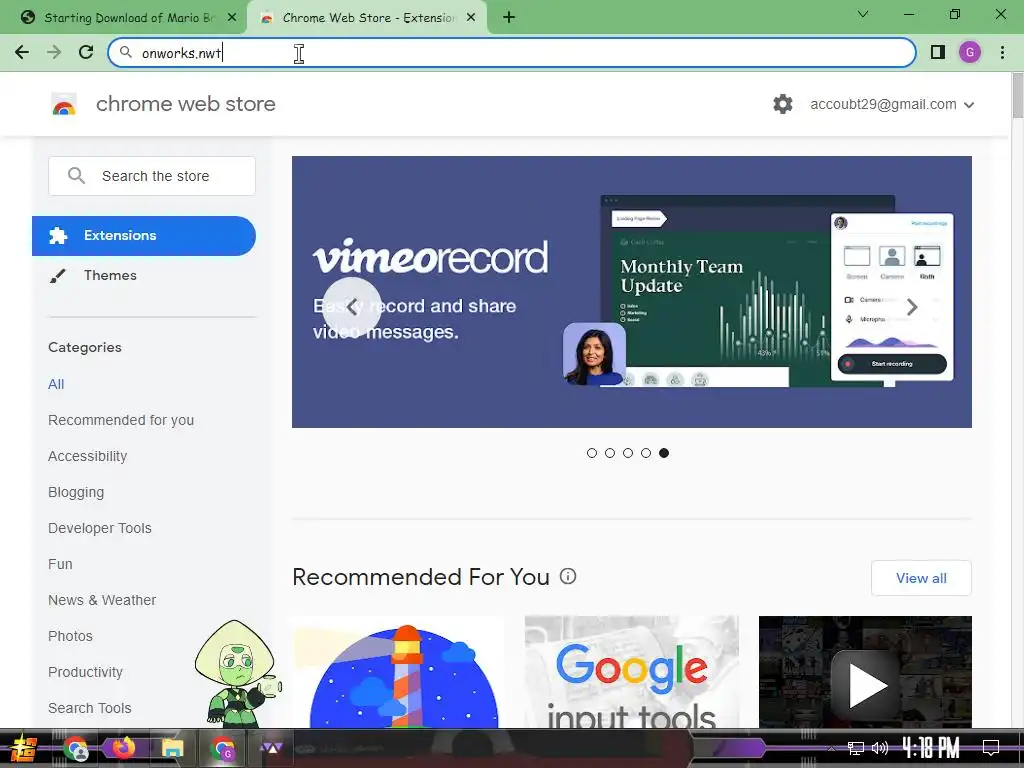Open the Chrome three-dot menu
This screenshot has width=1024, height=768.
point(1002,52)
